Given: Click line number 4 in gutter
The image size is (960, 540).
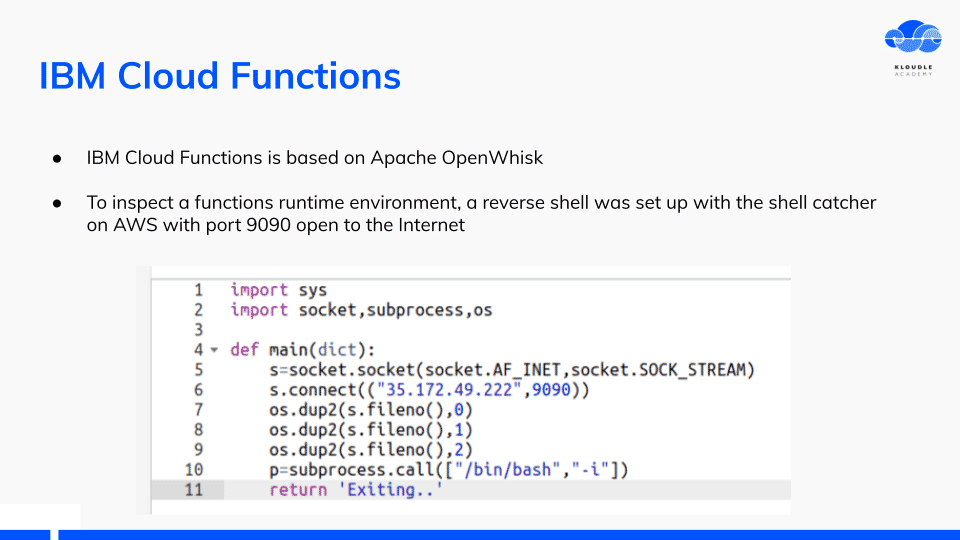Looking at the screenshot, I should [x=198, y=350].
